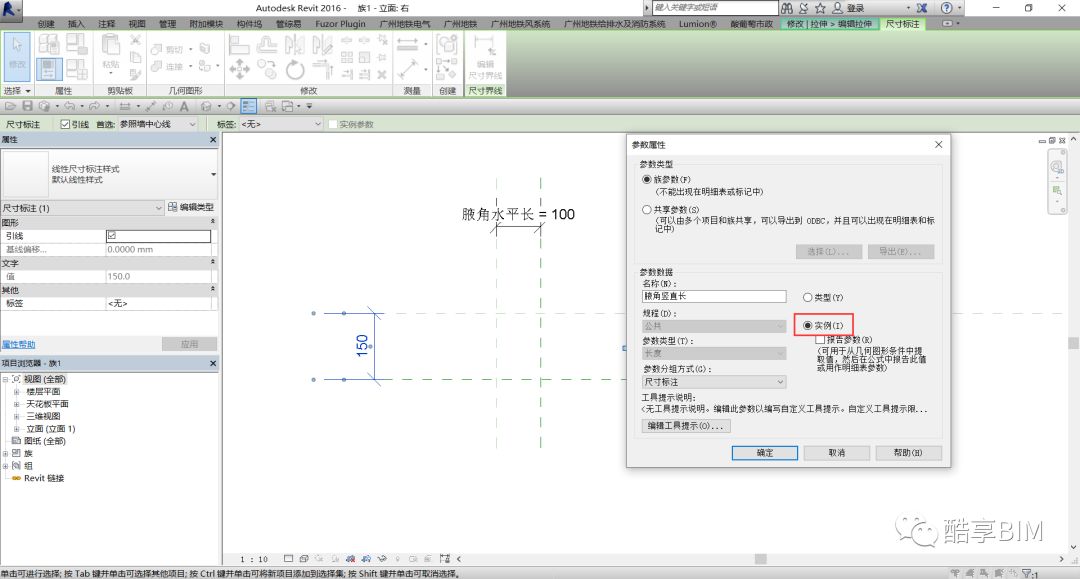Click the 1 : 10 view scale
This screenshot has height=579, width=1080.
coord(253,559)
